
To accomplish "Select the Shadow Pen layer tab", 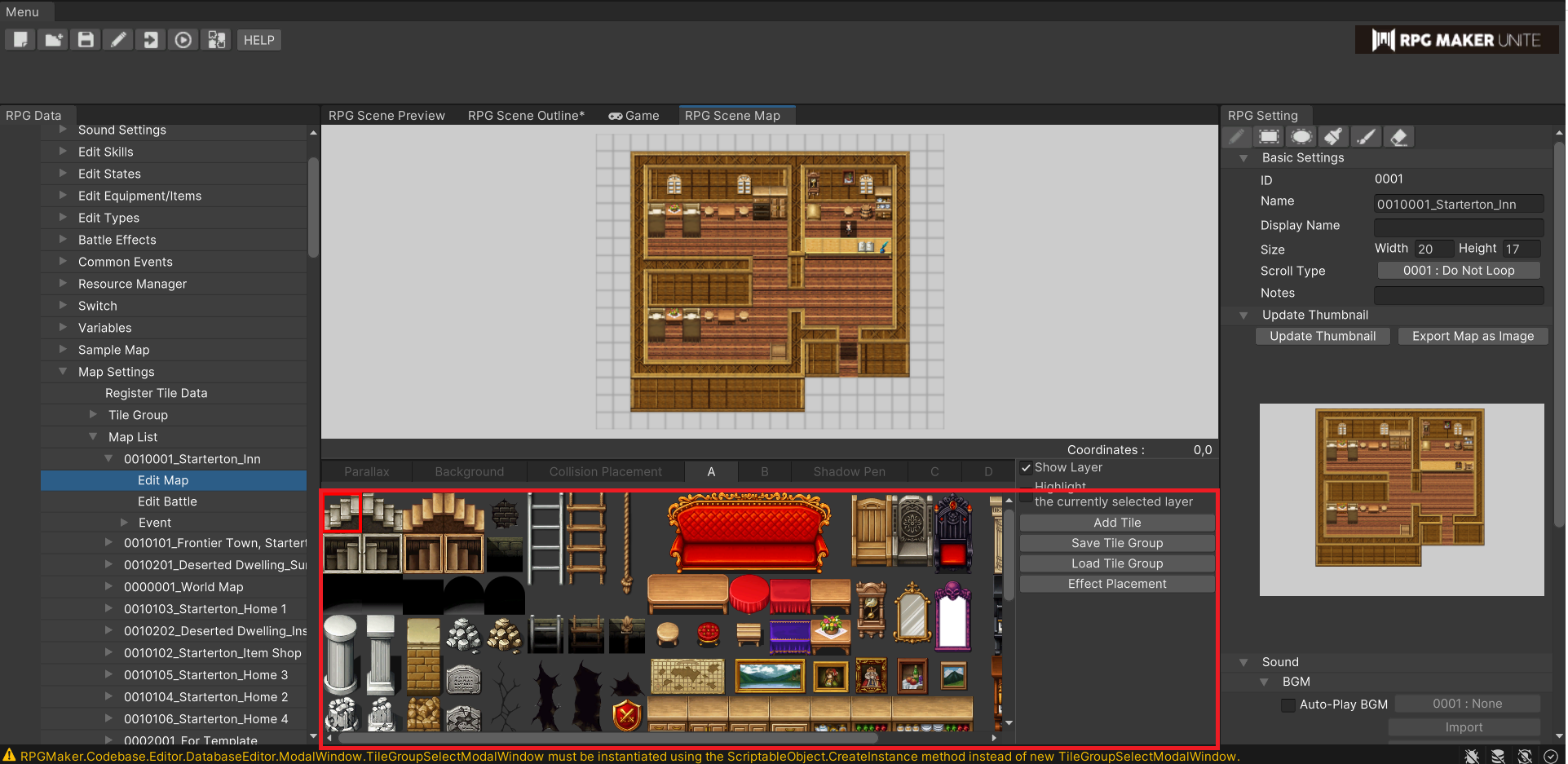I will pyautogui.click(x=849, y=472).
